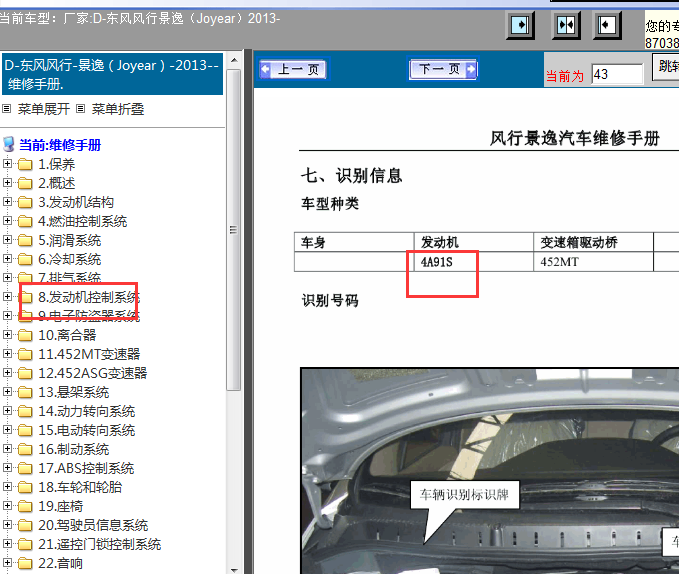
Task: Click the center-split double-arrow icon in the header
Action: [x=566, y=25]
